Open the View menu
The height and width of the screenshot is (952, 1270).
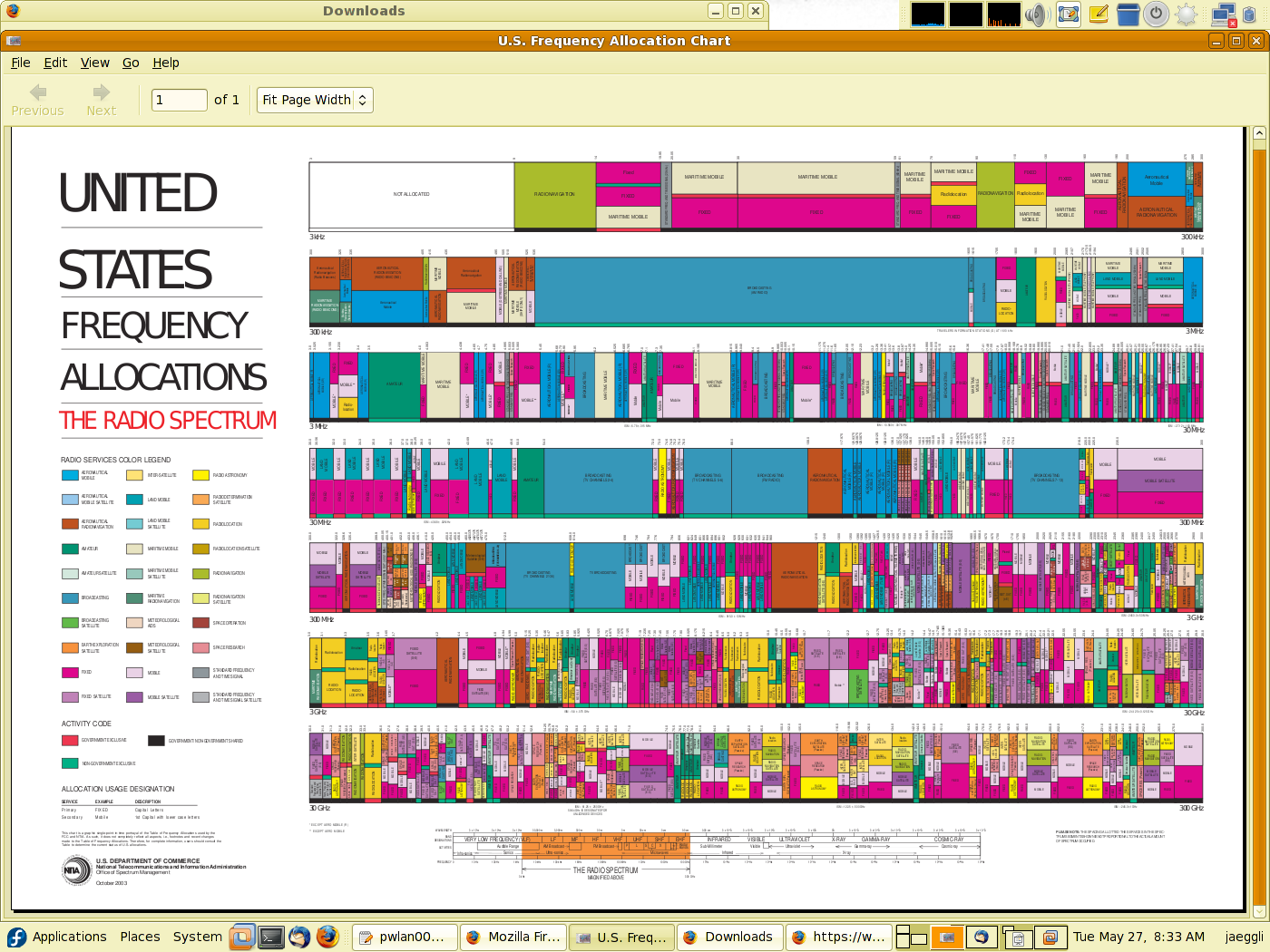[x=94, y=63]
